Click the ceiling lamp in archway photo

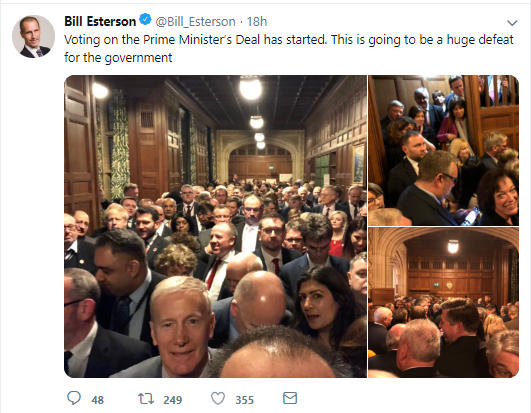(453, 246)
